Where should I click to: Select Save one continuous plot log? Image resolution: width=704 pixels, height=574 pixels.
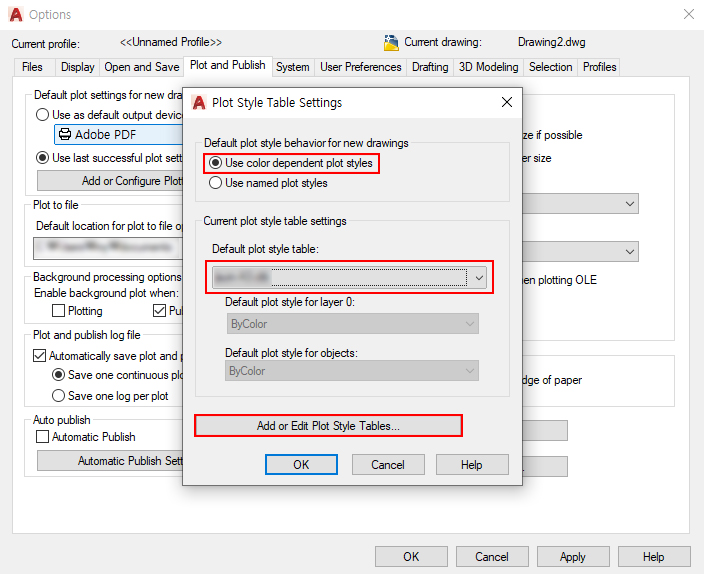(x=58, y=375)
